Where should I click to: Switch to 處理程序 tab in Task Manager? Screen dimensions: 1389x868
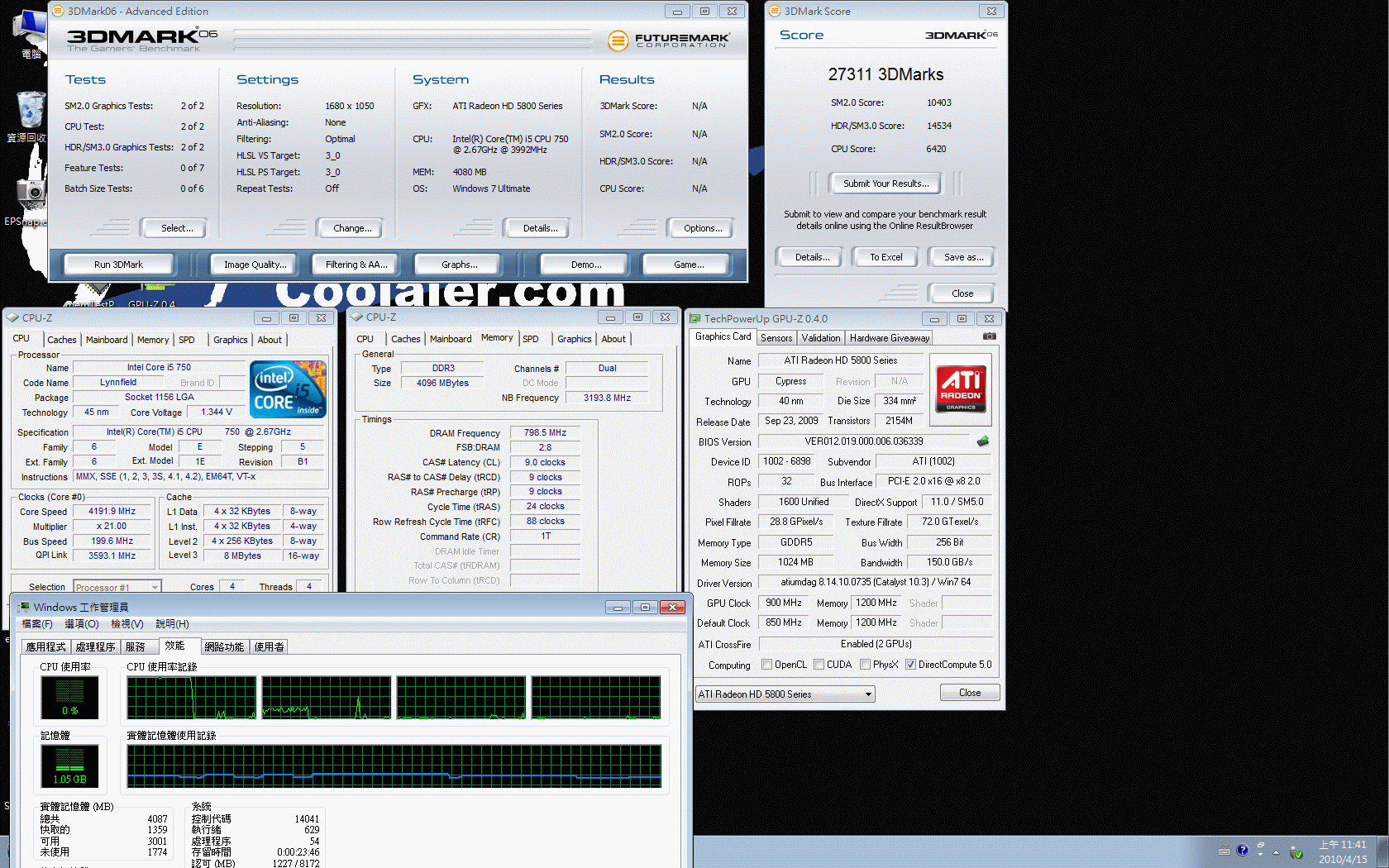point(96,647)
